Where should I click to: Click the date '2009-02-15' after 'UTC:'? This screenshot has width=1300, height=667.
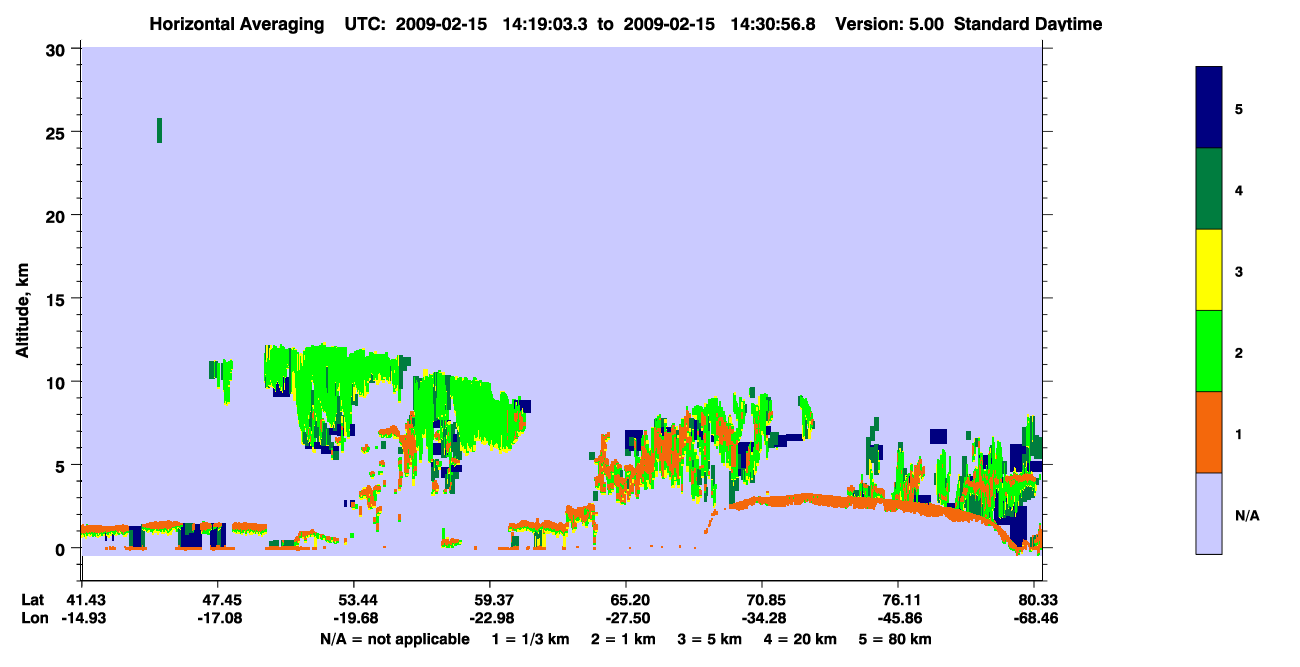coord(441,24)
